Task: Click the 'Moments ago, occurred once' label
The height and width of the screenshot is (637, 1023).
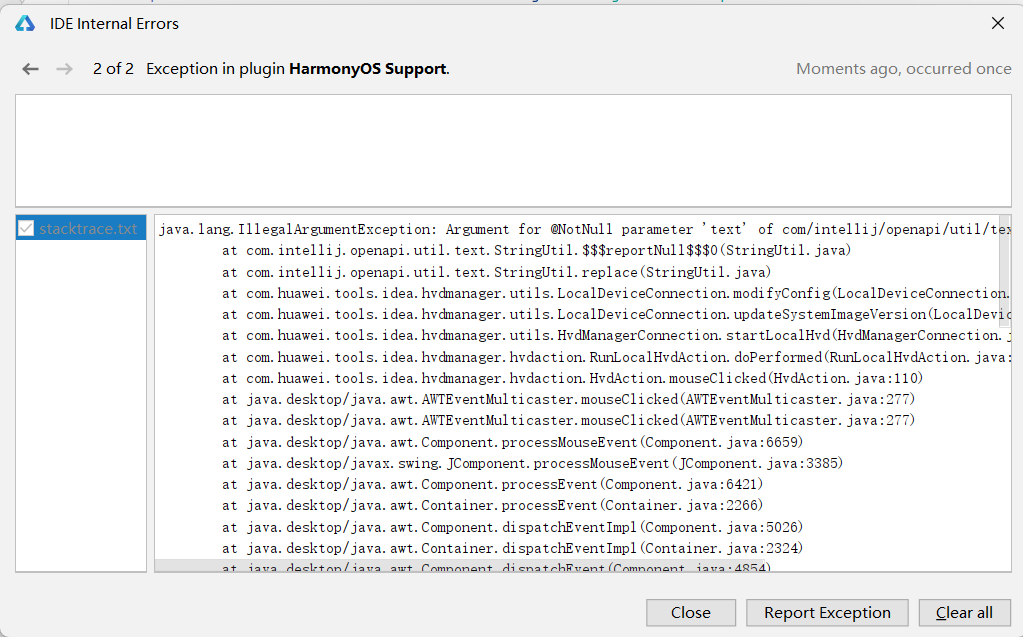Action: (904, 69)
